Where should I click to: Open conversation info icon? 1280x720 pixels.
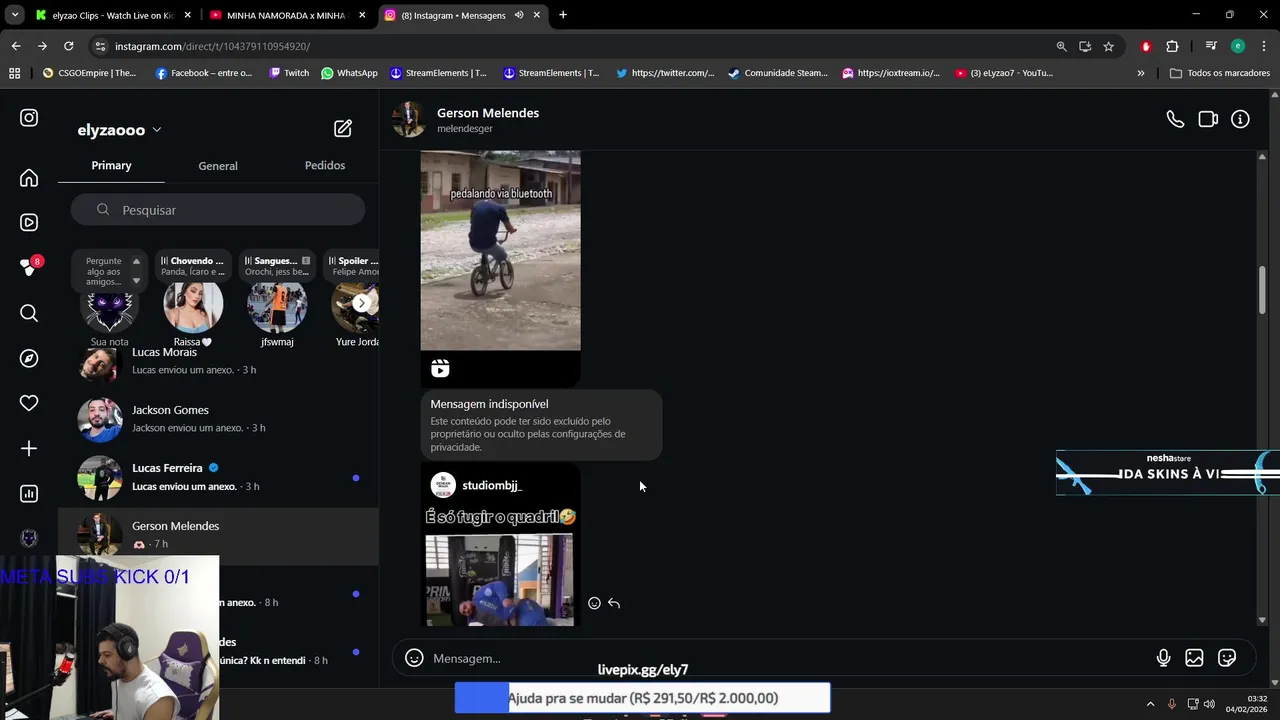(x=1240, y=119)
